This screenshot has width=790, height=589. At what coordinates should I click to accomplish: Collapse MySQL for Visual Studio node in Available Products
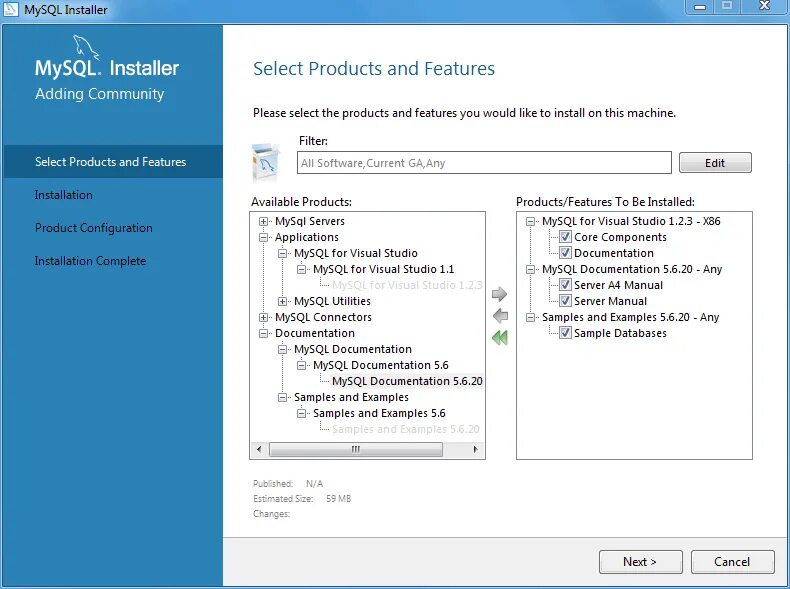click(x=283, y=253)
